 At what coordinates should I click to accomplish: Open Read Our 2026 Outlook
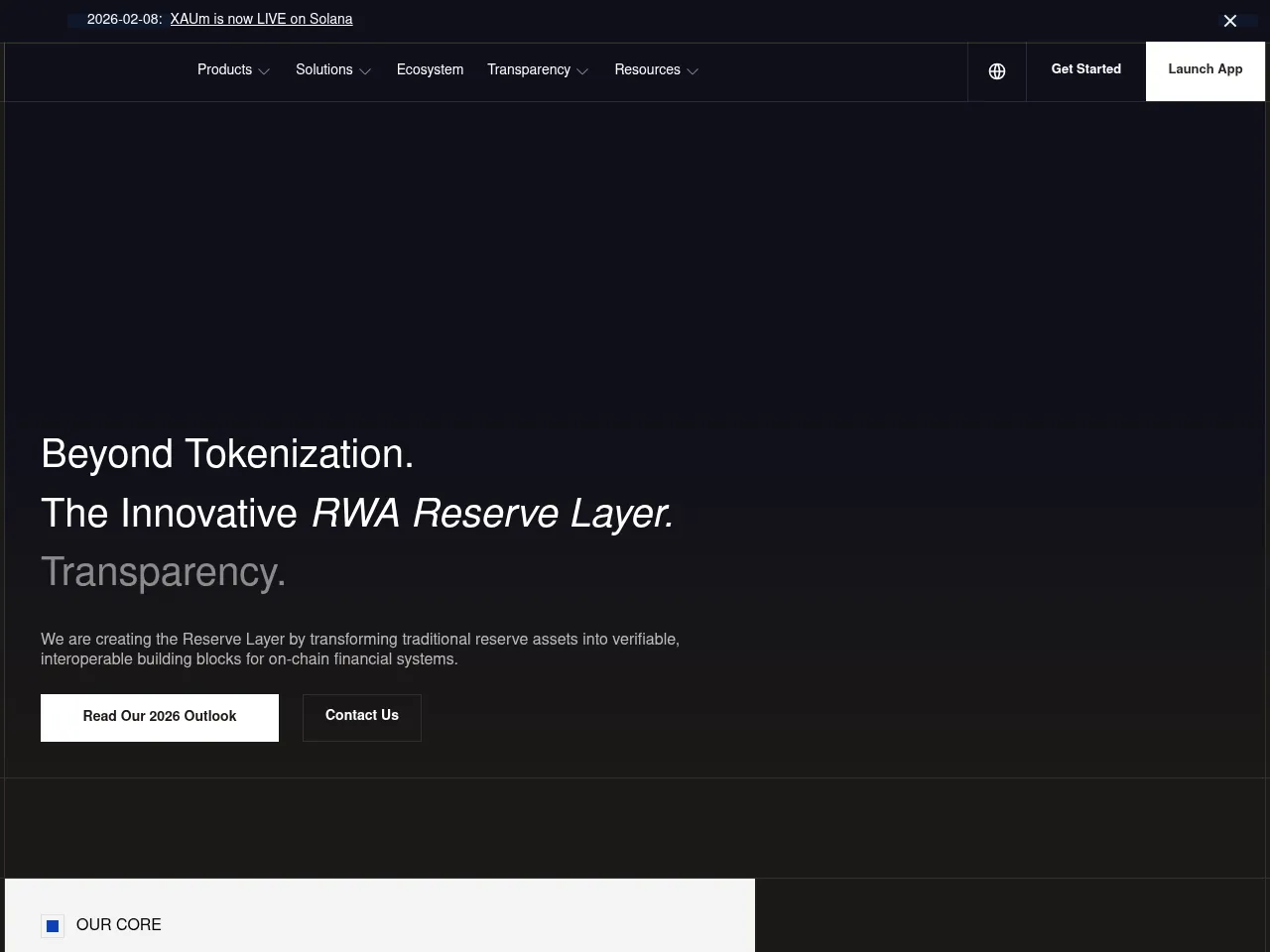160,717
